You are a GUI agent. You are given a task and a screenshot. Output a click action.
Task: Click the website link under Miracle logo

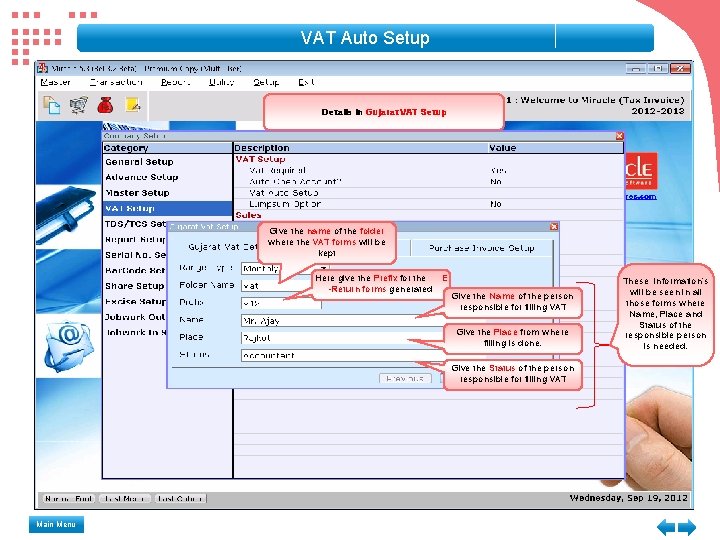(641, 197)
